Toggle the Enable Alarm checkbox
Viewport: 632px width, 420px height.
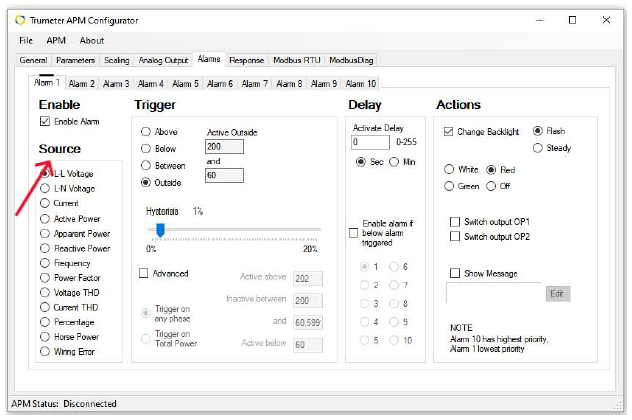(45, 121)
